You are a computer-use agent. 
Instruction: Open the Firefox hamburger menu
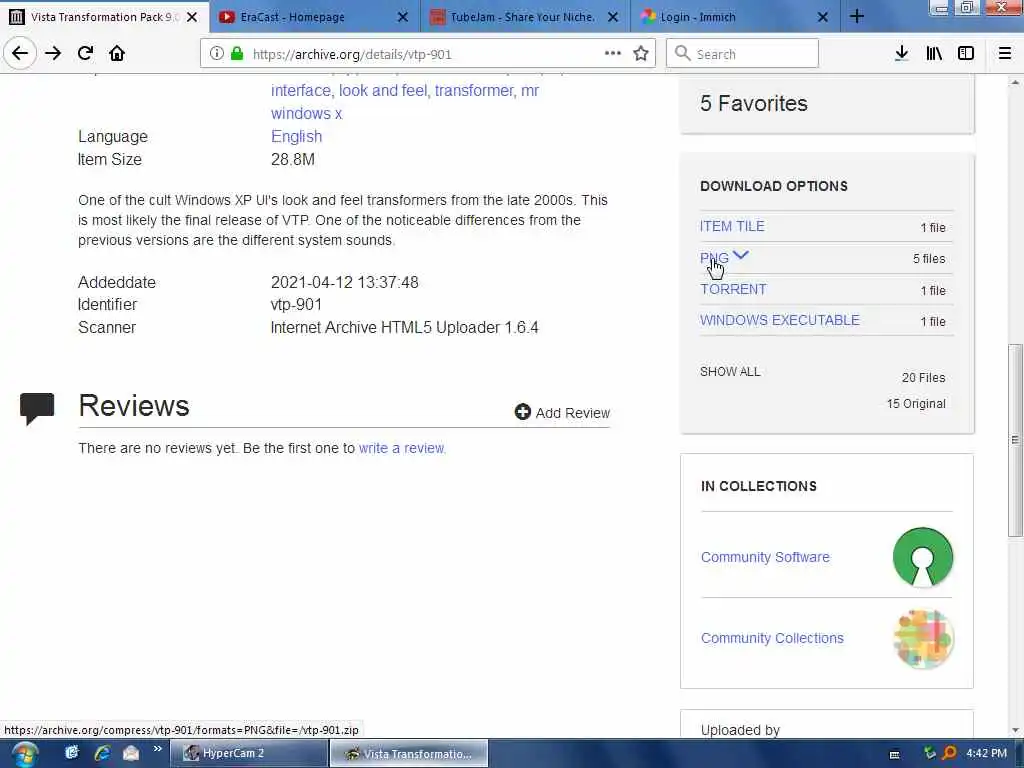click(1004, 54)
